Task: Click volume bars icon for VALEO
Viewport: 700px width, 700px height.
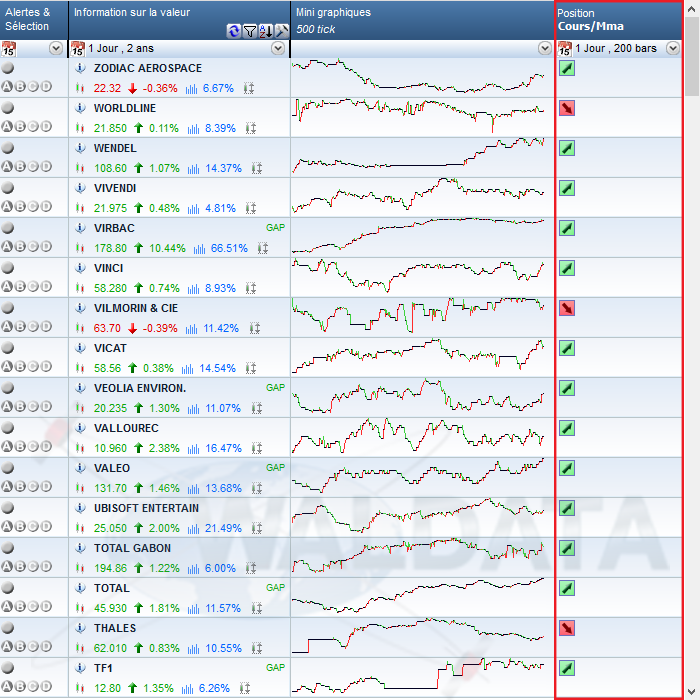Action: click(193, 488)
